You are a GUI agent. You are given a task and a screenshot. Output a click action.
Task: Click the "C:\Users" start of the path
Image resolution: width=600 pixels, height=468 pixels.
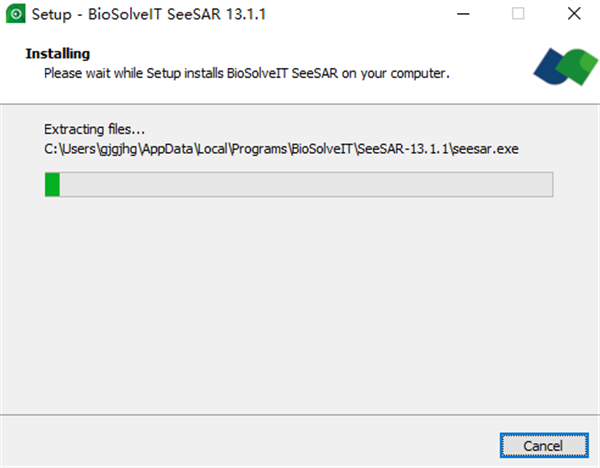point(67,149)
